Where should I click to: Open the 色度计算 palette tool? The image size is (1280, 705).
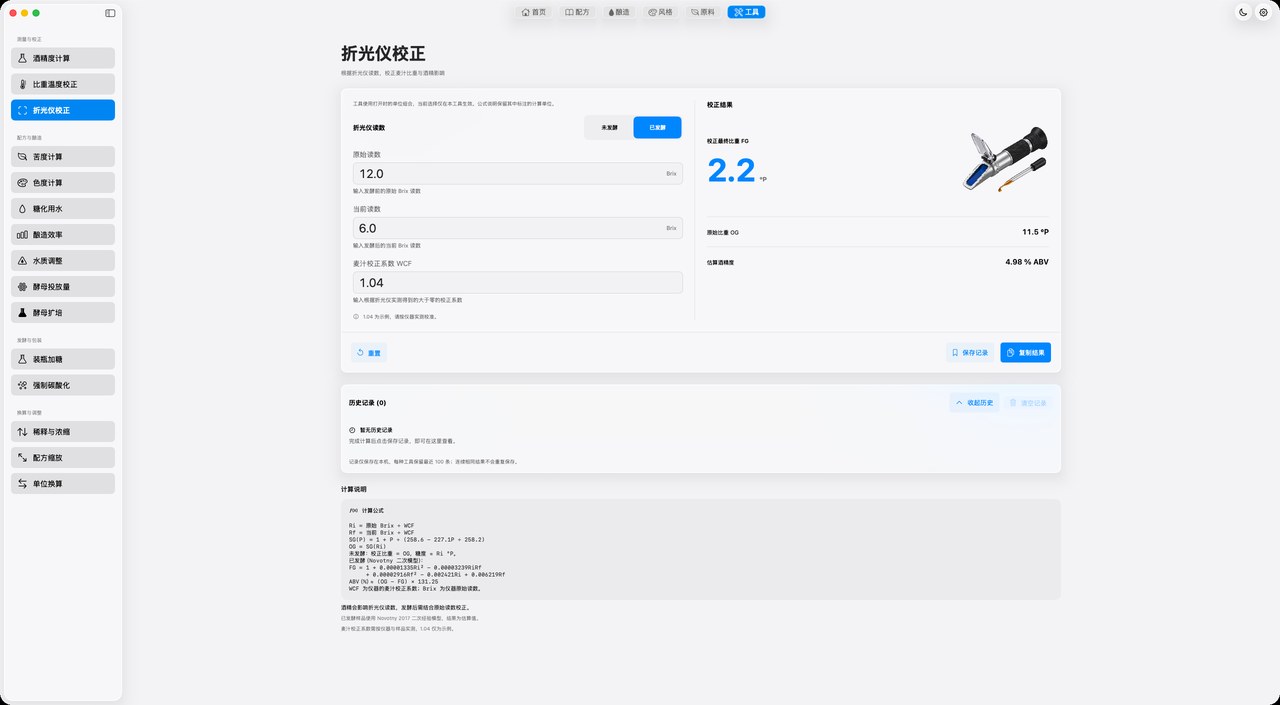(x=63, y=183)
